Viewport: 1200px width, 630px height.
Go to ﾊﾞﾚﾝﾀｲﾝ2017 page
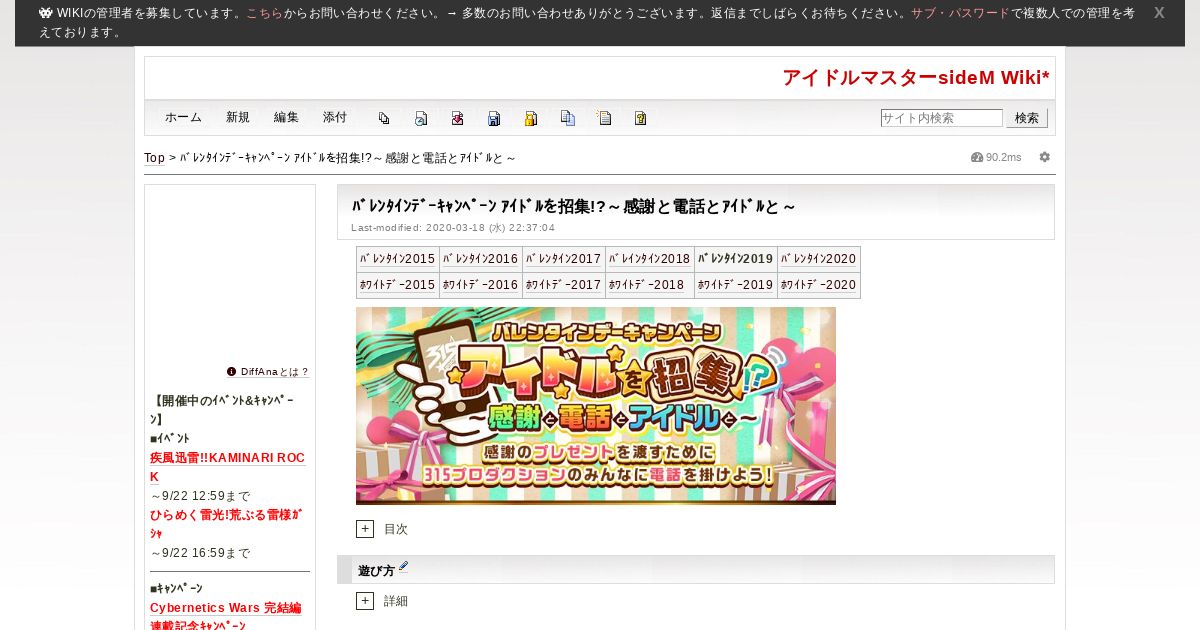tap(564, 259)
